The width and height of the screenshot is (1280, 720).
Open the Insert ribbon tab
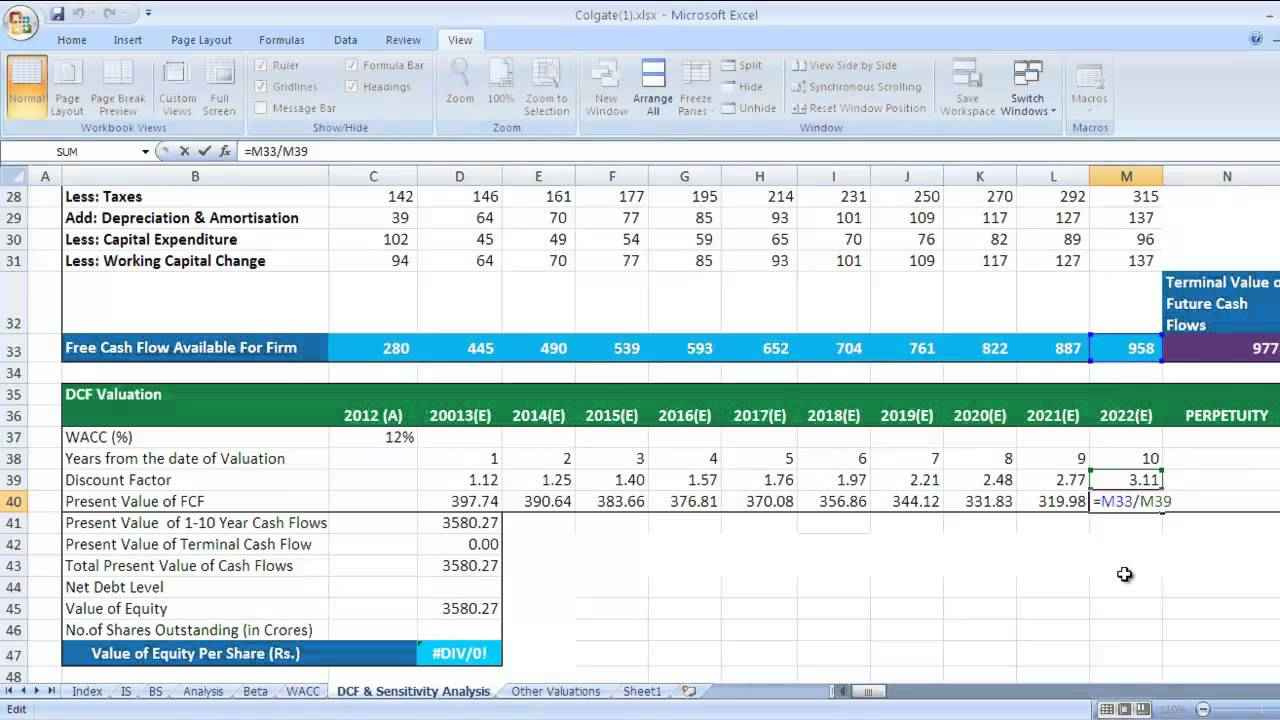(128, 40)
